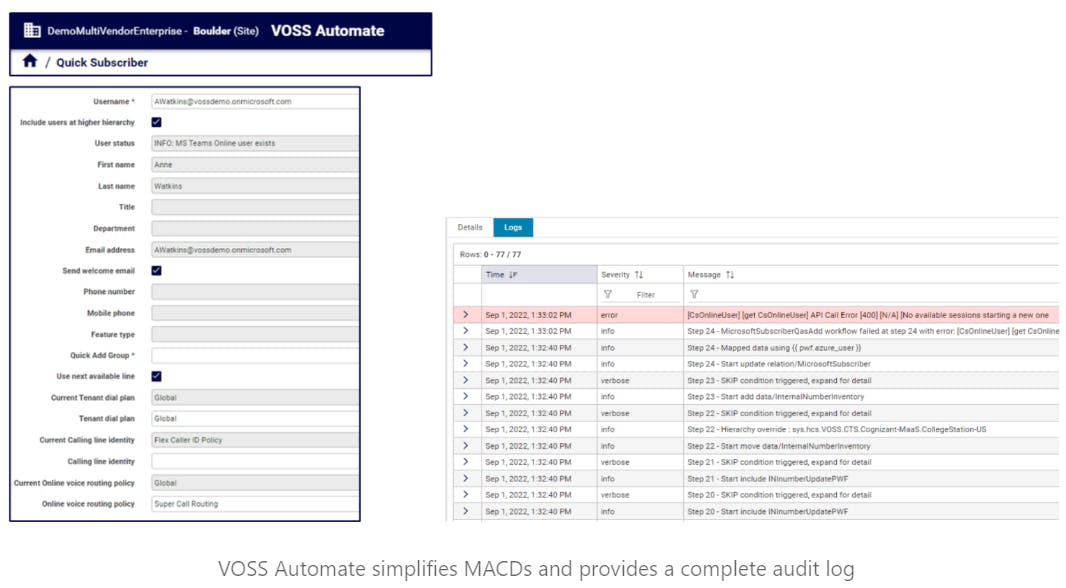Click the Home icon in breadcrumb
Image resolution: width=1066 pixels, height=588 pixels.
[x=30, y=61]
